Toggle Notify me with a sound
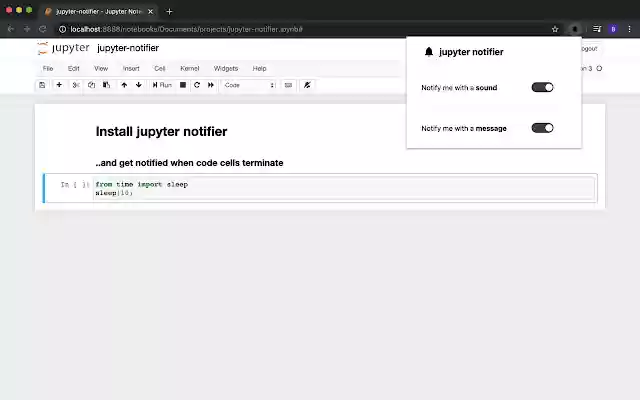 pos(542,87)
